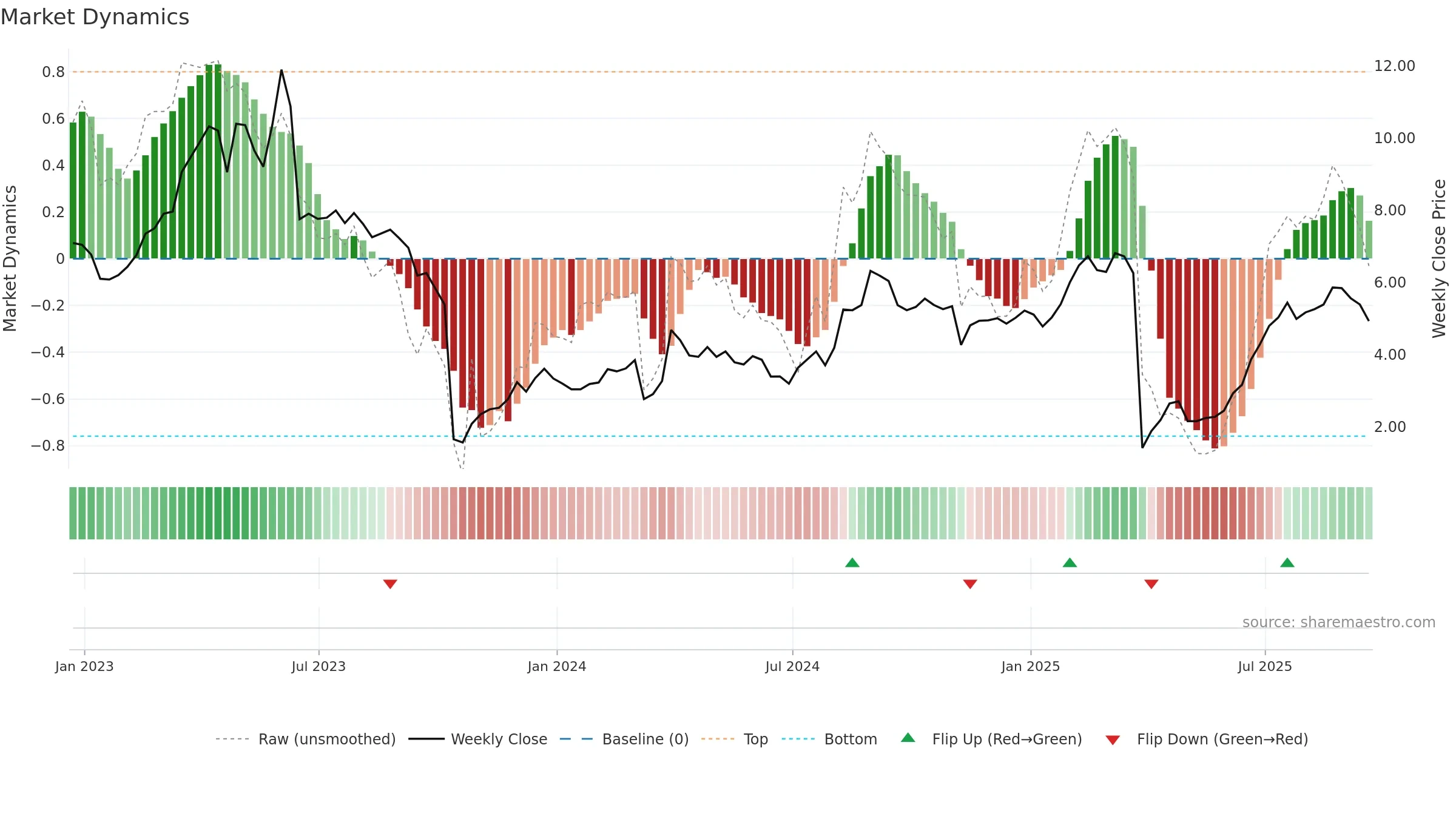Click the Weekly Close Price axis title

pos(1439,258)
